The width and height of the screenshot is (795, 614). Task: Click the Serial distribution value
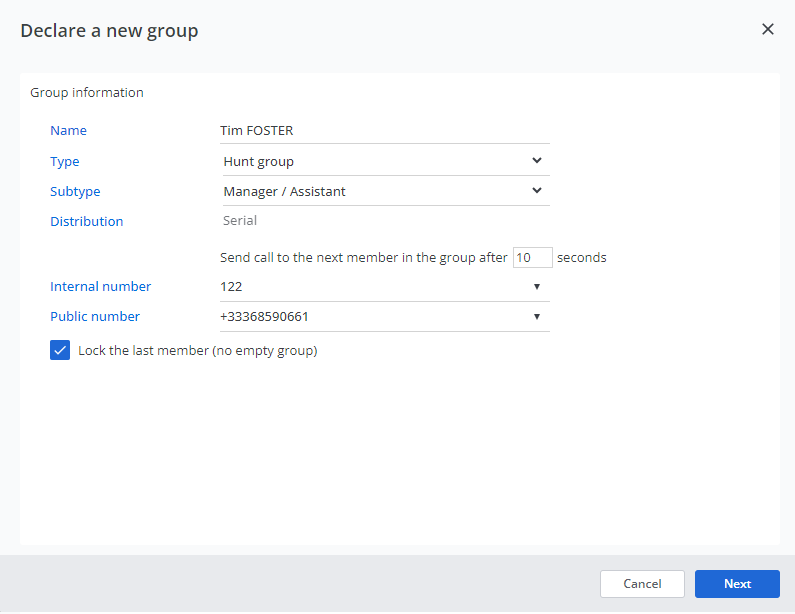point(240,220)
